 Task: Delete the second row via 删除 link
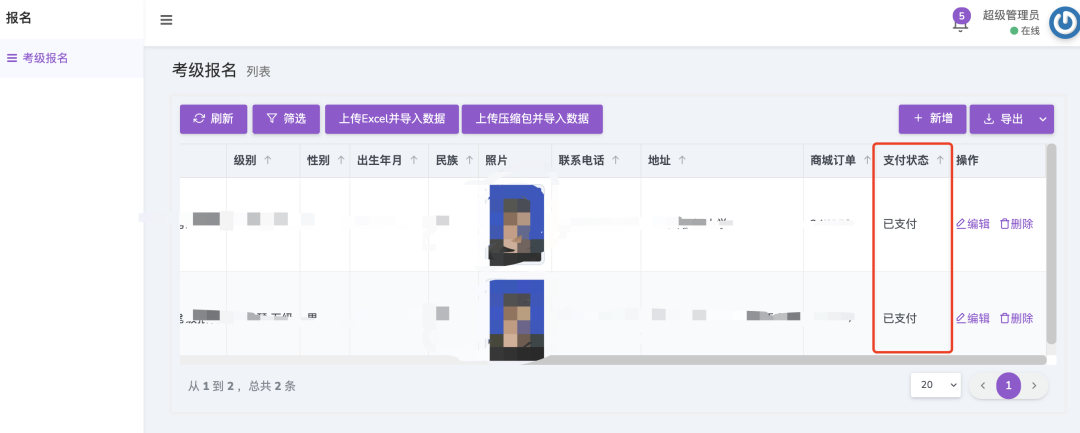tap(1016, 318)
